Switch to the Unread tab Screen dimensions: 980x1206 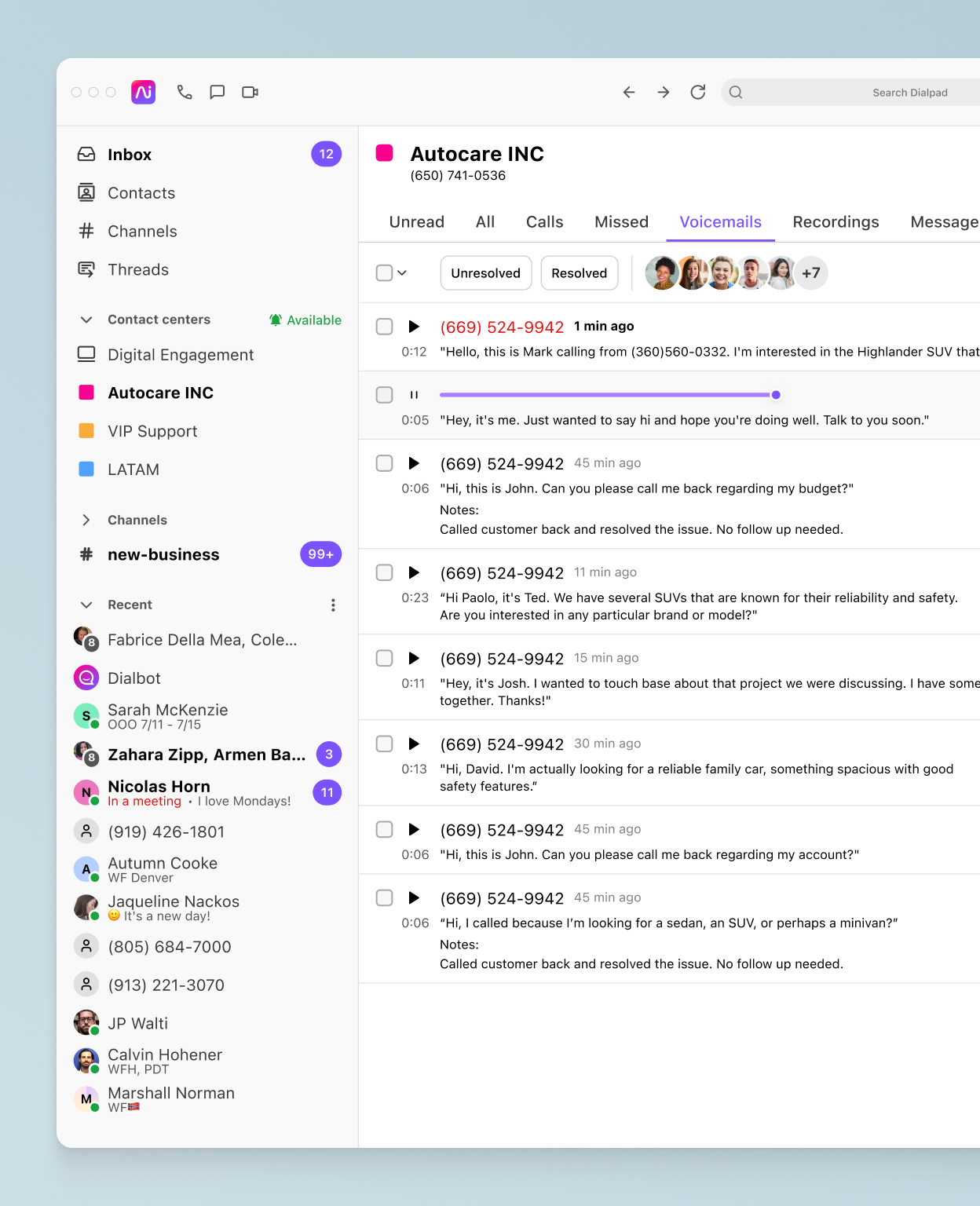click(x=417, y=222)
